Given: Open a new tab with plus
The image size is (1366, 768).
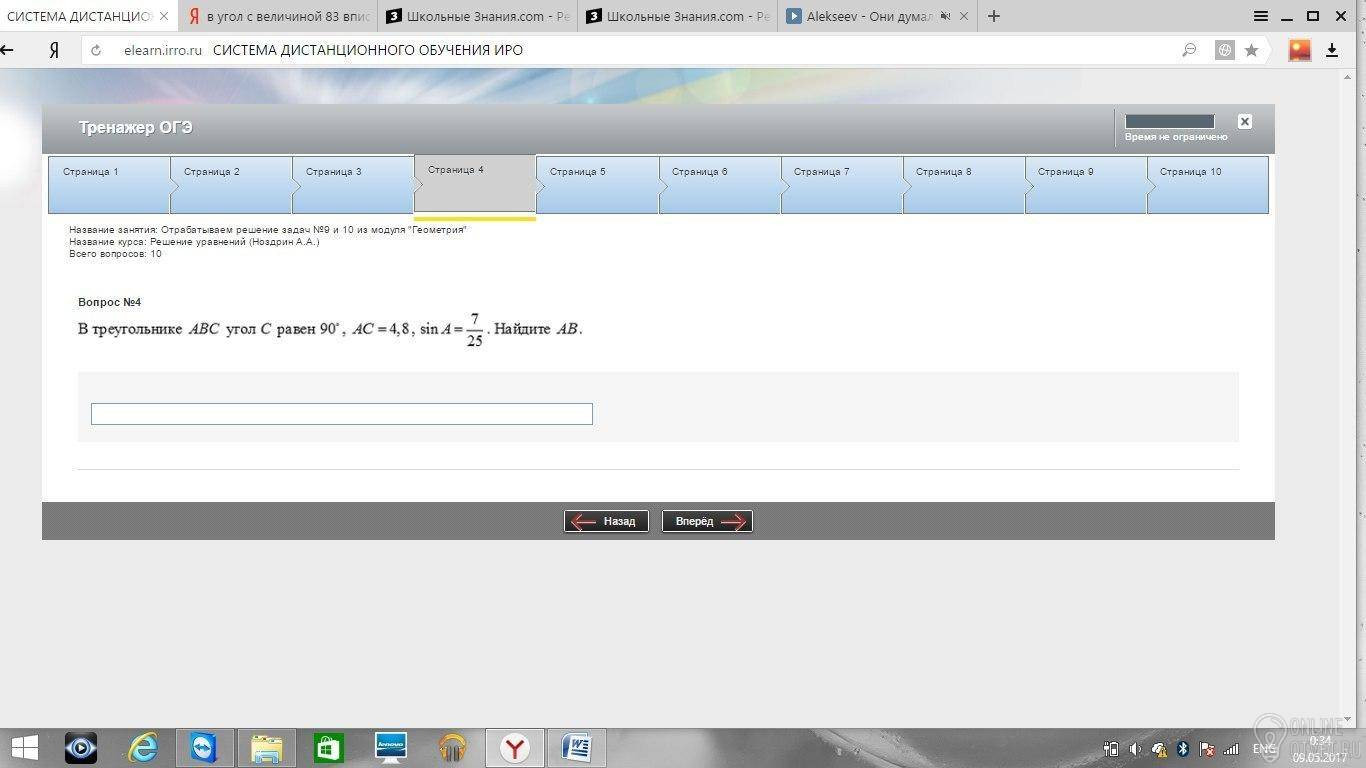Looking at the screenshot, I should pyautogui.click(x=993, y=16).
